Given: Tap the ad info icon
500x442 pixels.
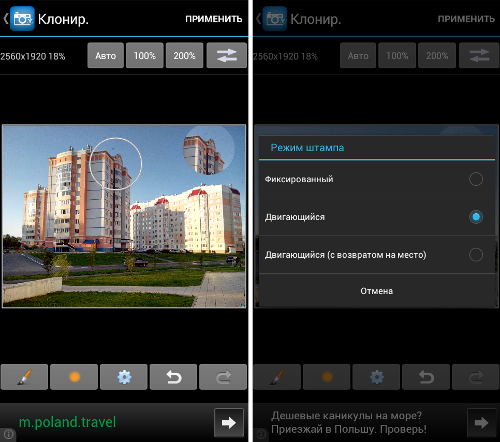Looking at the screenshot, I should tap(8, 434).
